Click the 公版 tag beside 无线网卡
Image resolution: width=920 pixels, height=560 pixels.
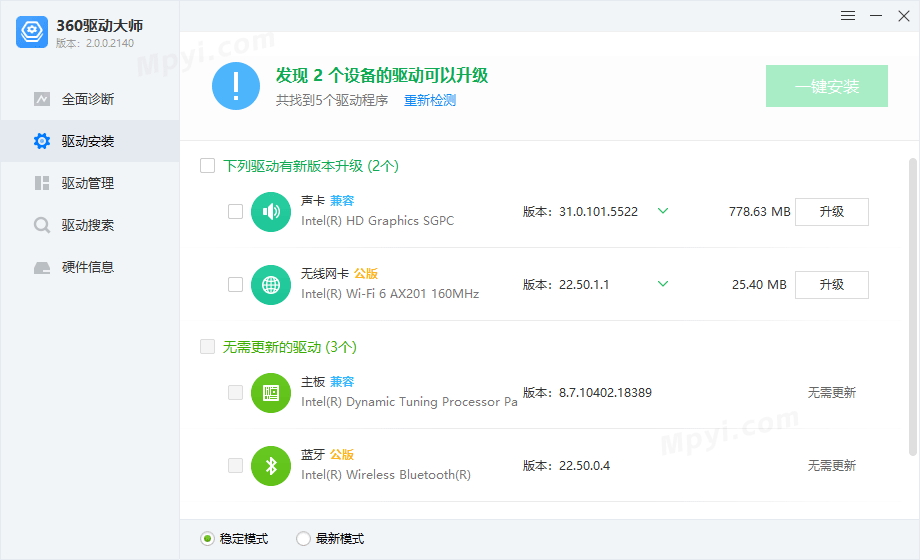coord(366,274)
